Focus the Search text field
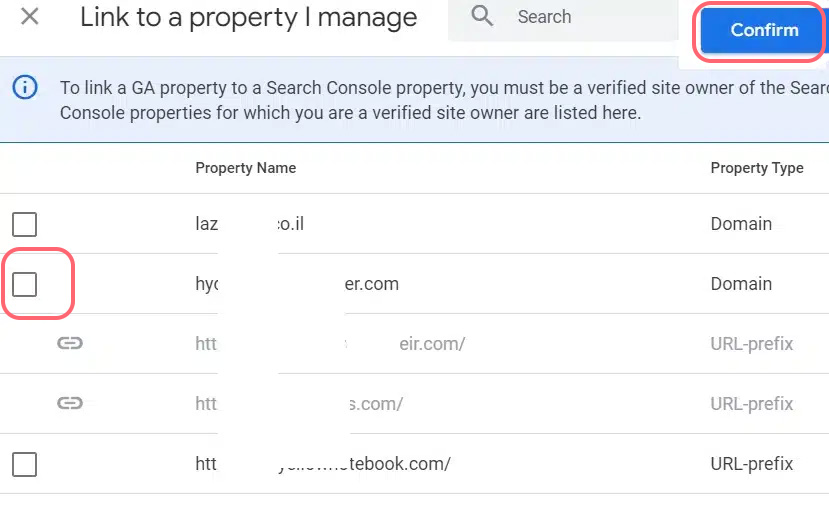Image resolution: width=829 pixels, height=513 pixels. pyautogui.click(x=563, y=20)
